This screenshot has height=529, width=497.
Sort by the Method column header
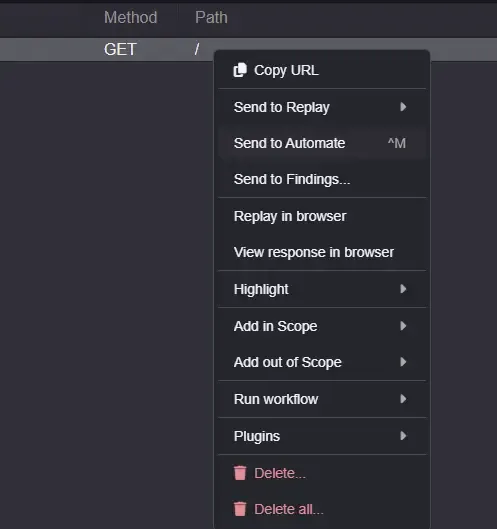click(x=131, y=17)
